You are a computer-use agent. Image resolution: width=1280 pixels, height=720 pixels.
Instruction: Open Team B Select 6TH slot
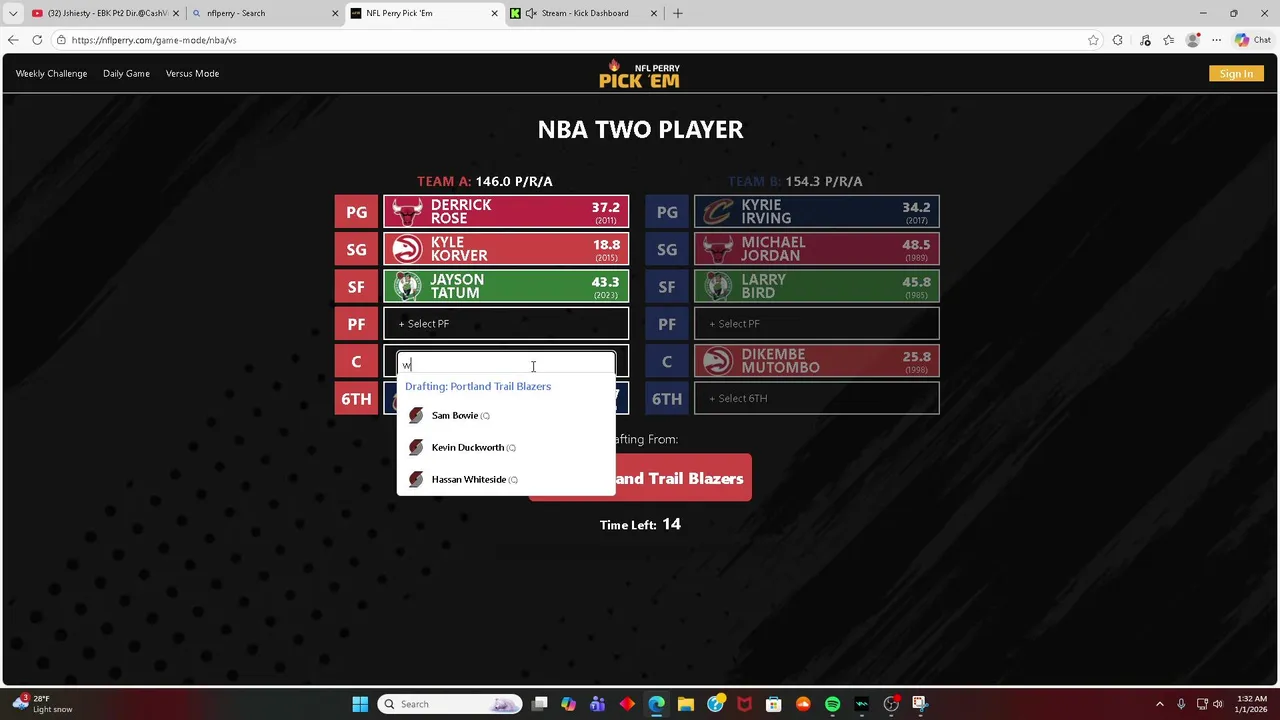817,398
